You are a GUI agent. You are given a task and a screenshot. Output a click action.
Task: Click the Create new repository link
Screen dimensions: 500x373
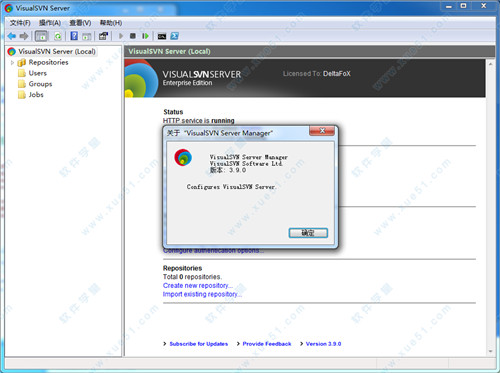[x=198, y=286]
